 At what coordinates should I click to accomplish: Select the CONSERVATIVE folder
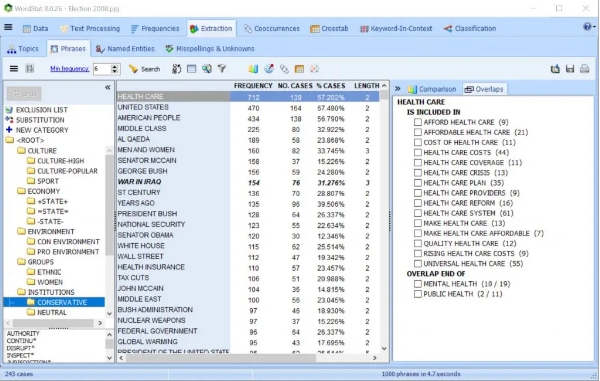tap(62, 302)
